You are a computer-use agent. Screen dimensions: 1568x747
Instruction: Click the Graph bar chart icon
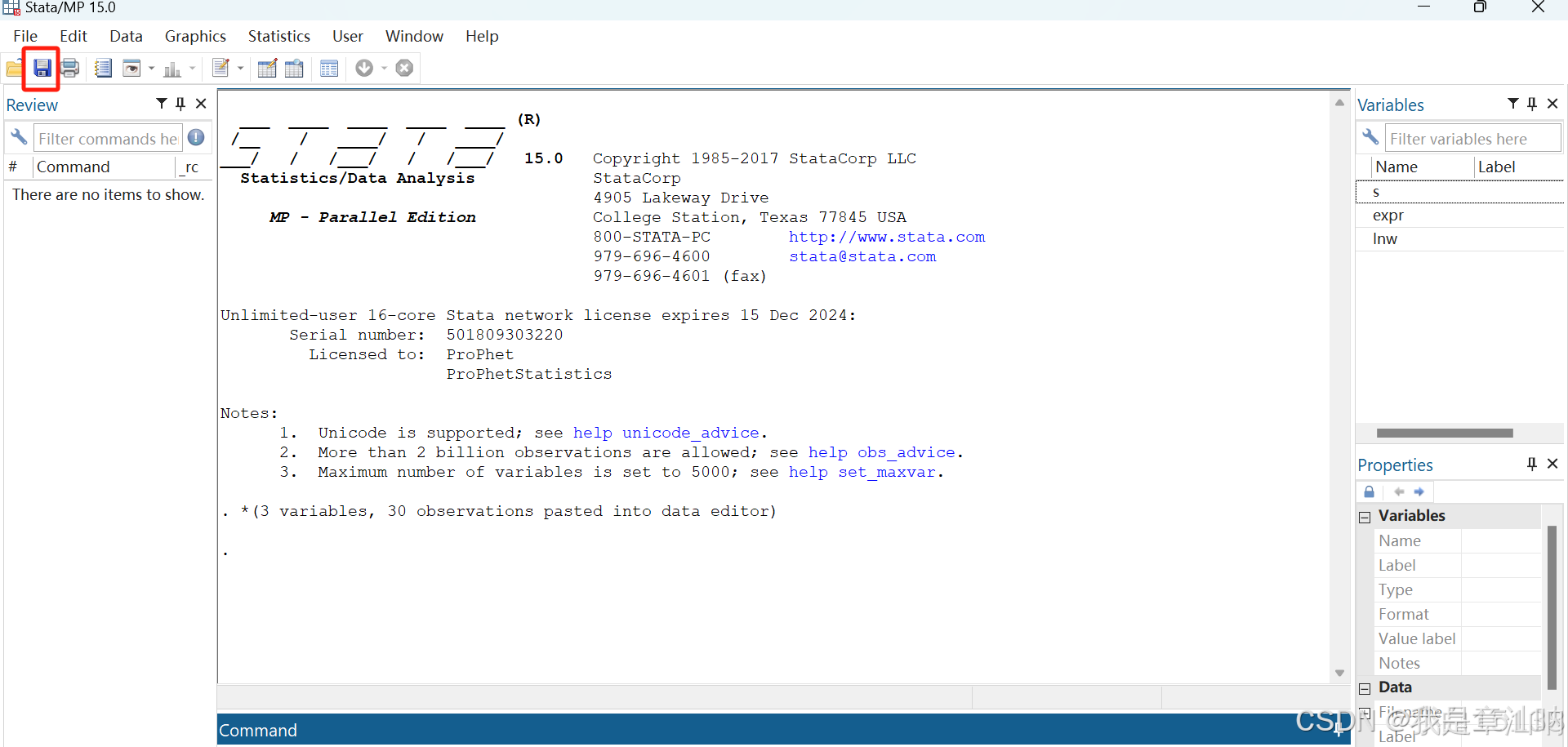172,69
